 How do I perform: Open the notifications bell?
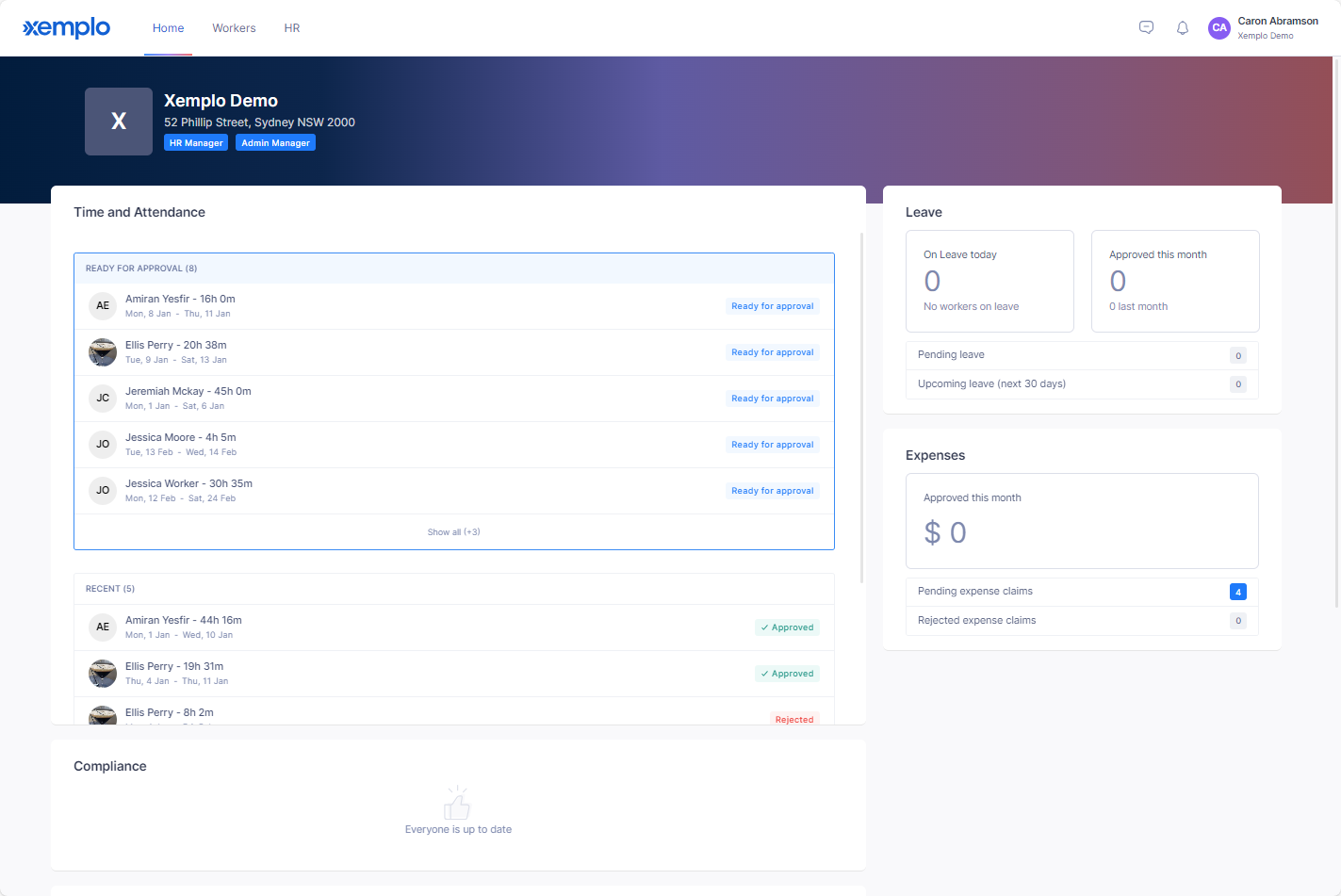(x=1183, y=28)
